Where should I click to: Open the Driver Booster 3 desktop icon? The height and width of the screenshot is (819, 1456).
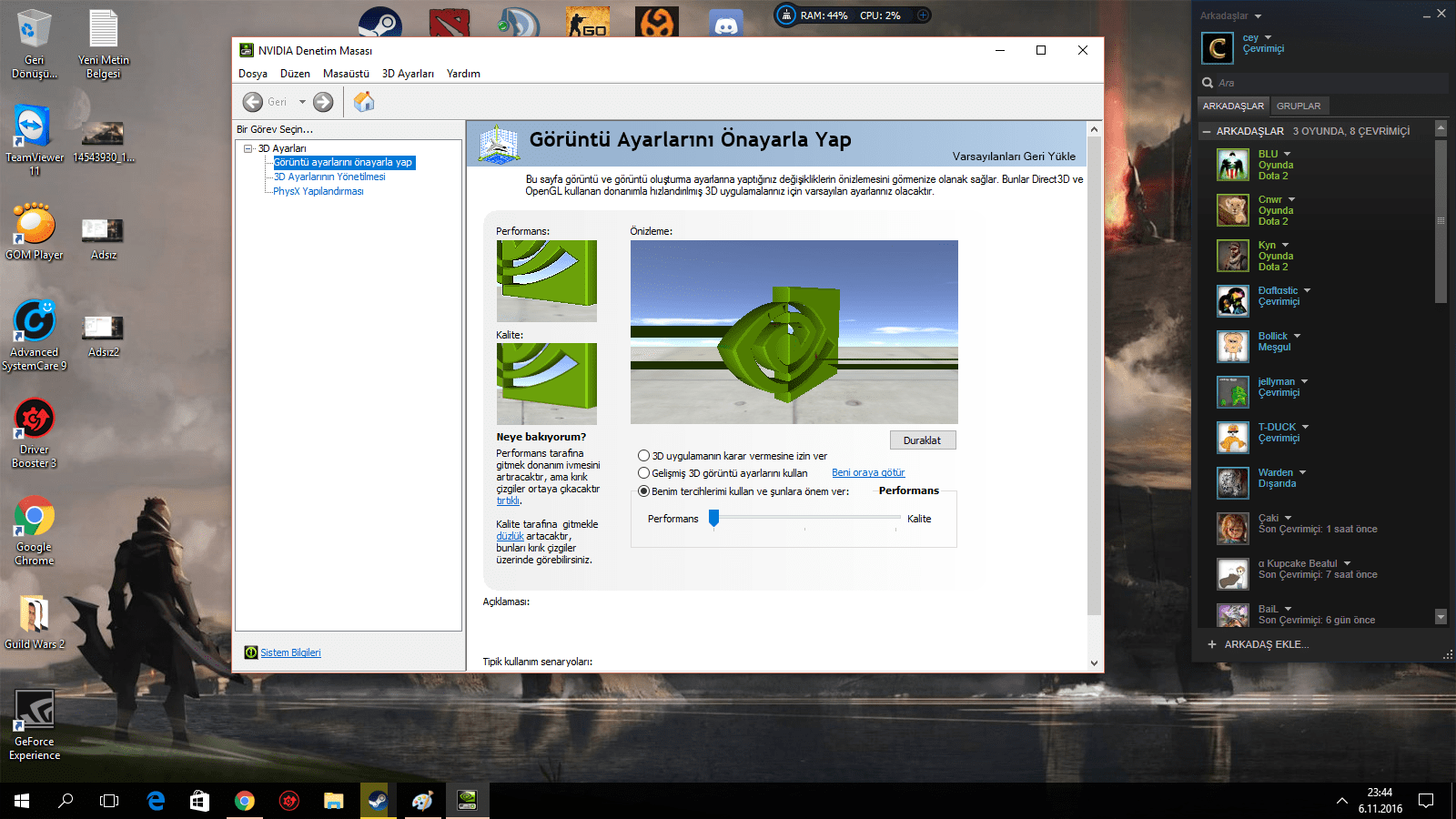[35, 433]
